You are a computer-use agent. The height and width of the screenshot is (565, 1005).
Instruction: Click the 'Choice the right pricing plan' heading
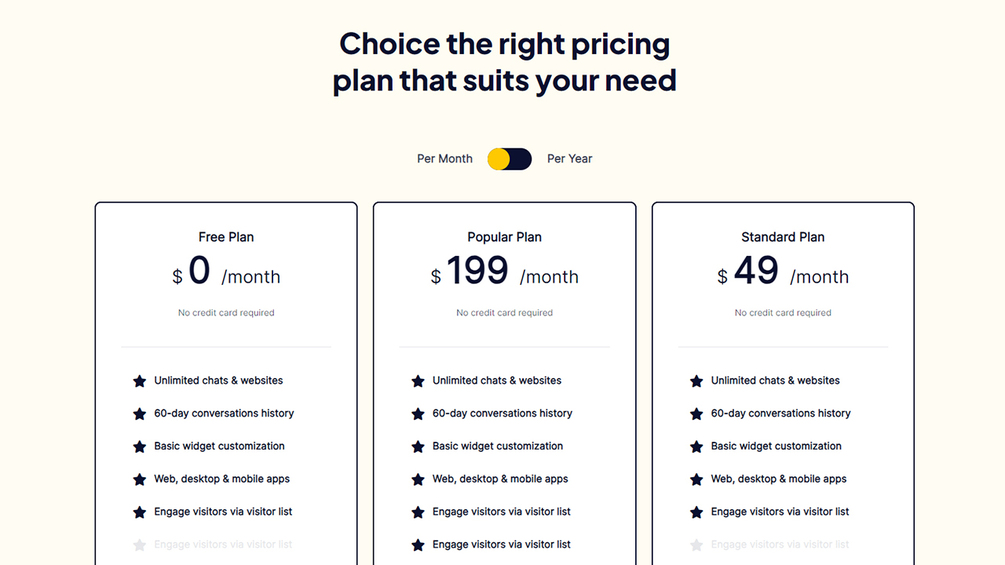504,62
